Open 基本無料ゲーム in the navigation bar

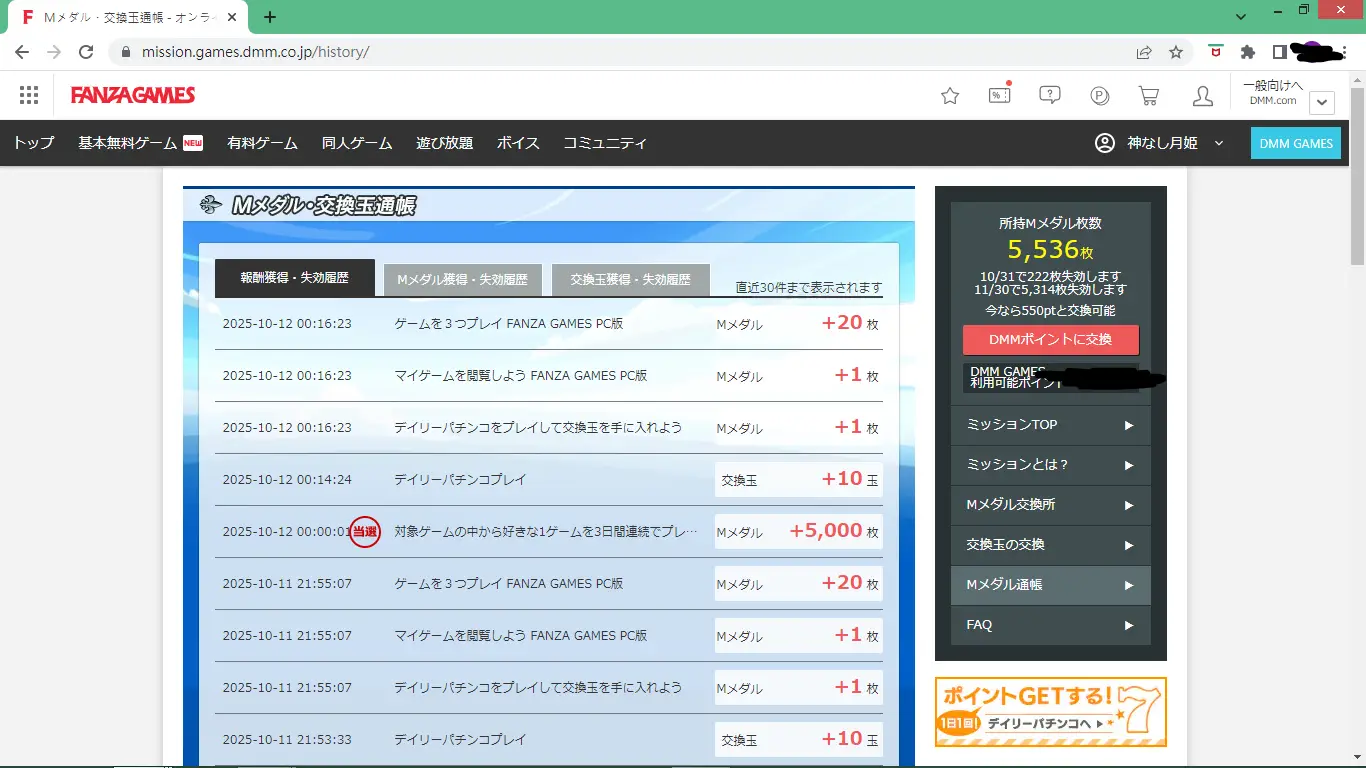point(140,143)
